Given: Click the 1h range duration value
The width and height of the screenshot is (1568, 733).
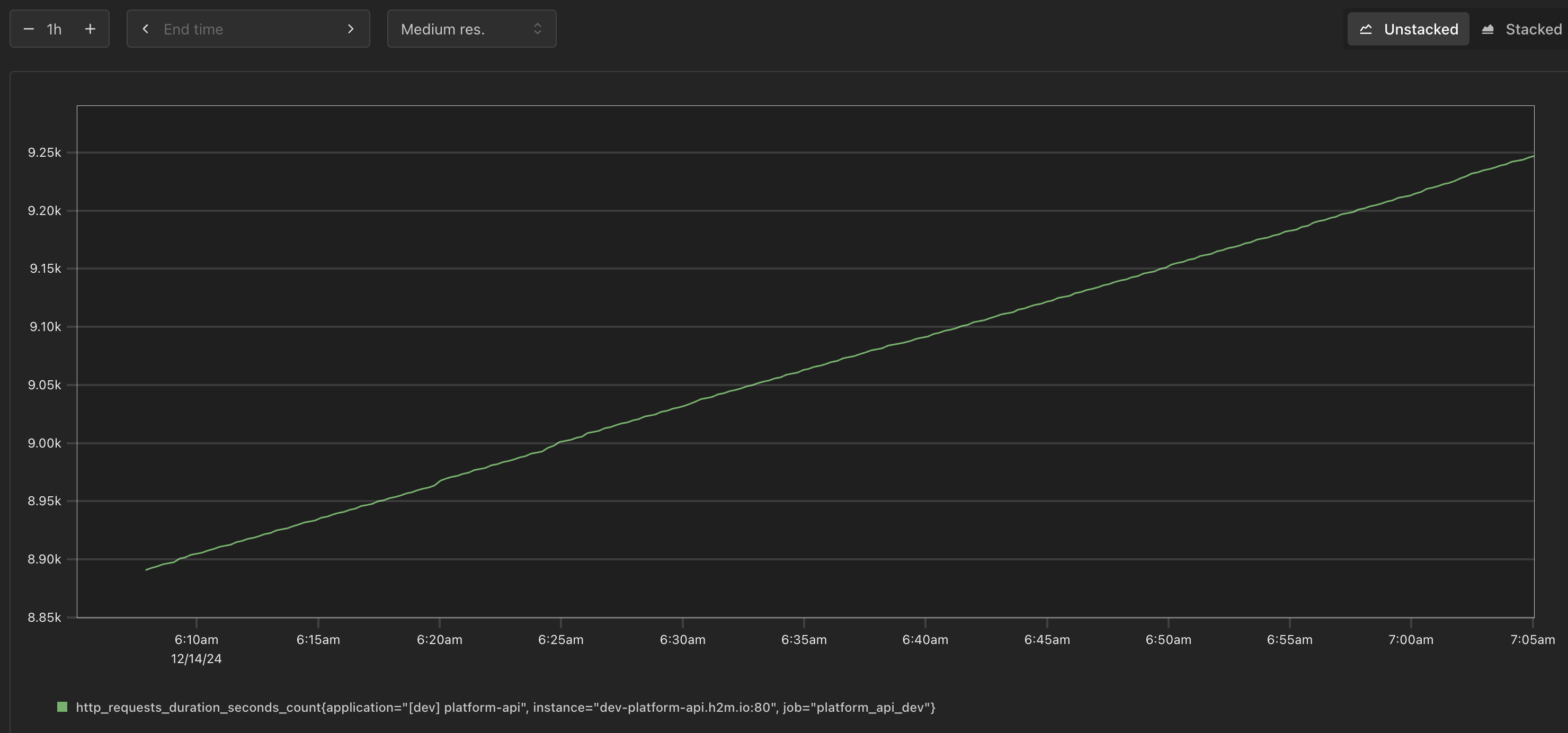Looking at the screenshot, I should (x=55, y=29).
